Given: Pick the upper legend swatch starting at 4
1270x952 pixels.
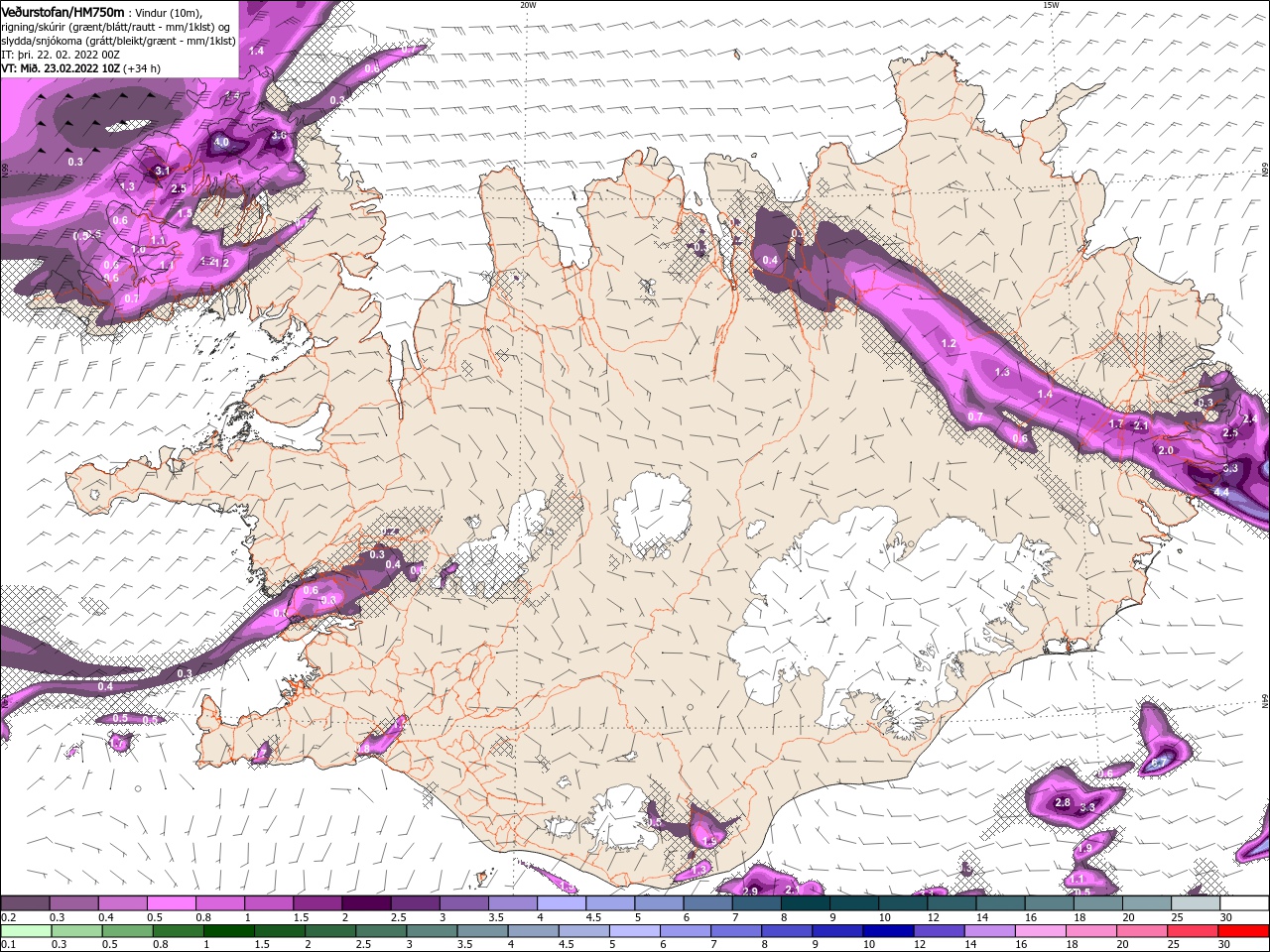Looking at the screenshot, I should [560, 903].
